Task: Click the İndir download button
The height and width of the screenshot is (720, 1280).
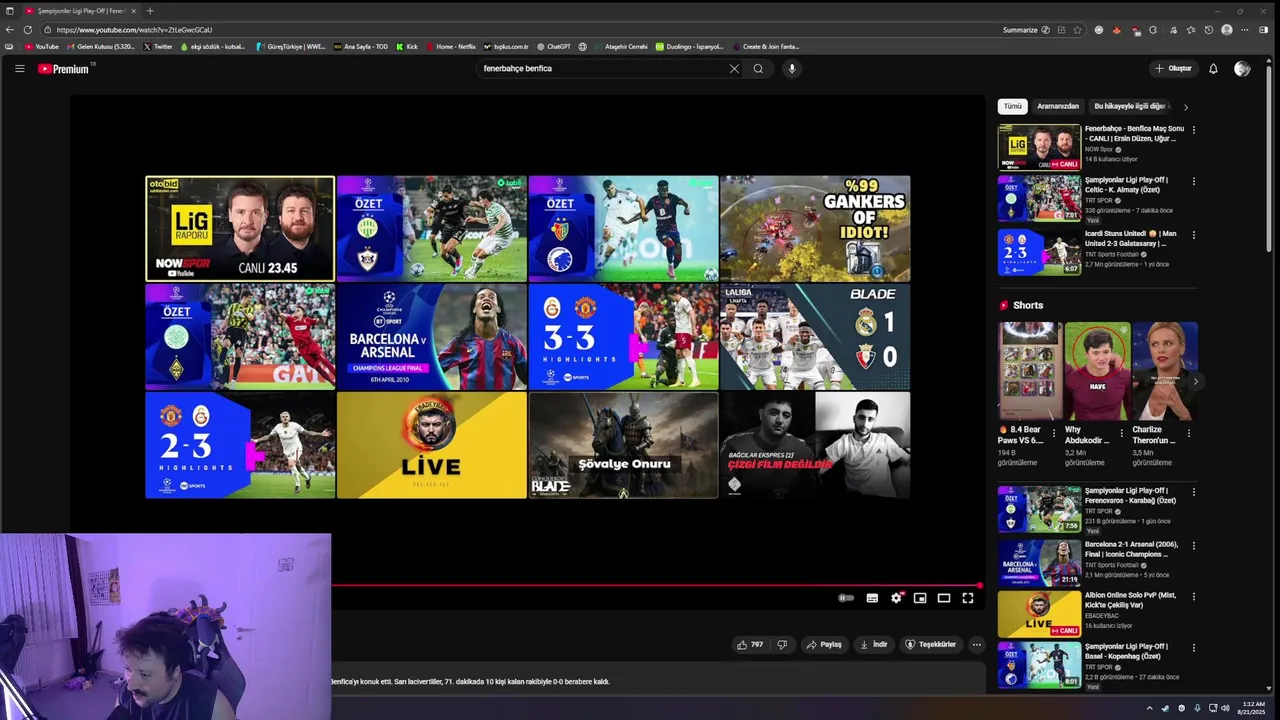Action: (x=874, y=645)
